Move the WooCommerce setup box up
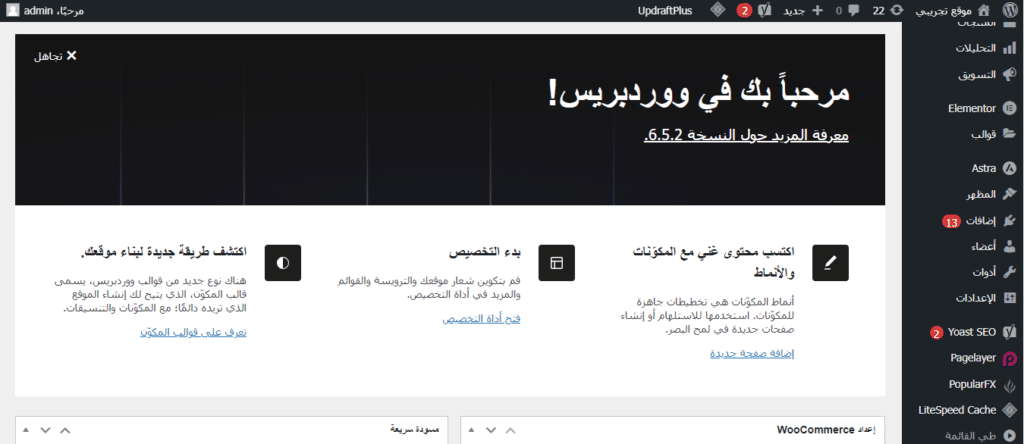Viewport: 1024px width, 444px height. point(511,430)
